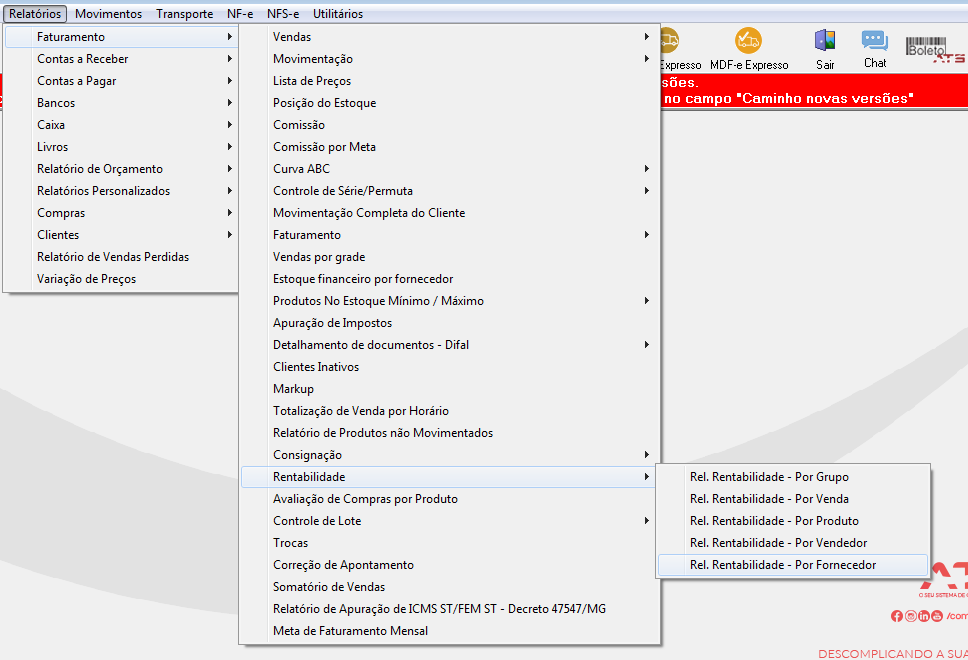Open the NFS-e menu
968x660 pixels.
[x=283, y=14]
